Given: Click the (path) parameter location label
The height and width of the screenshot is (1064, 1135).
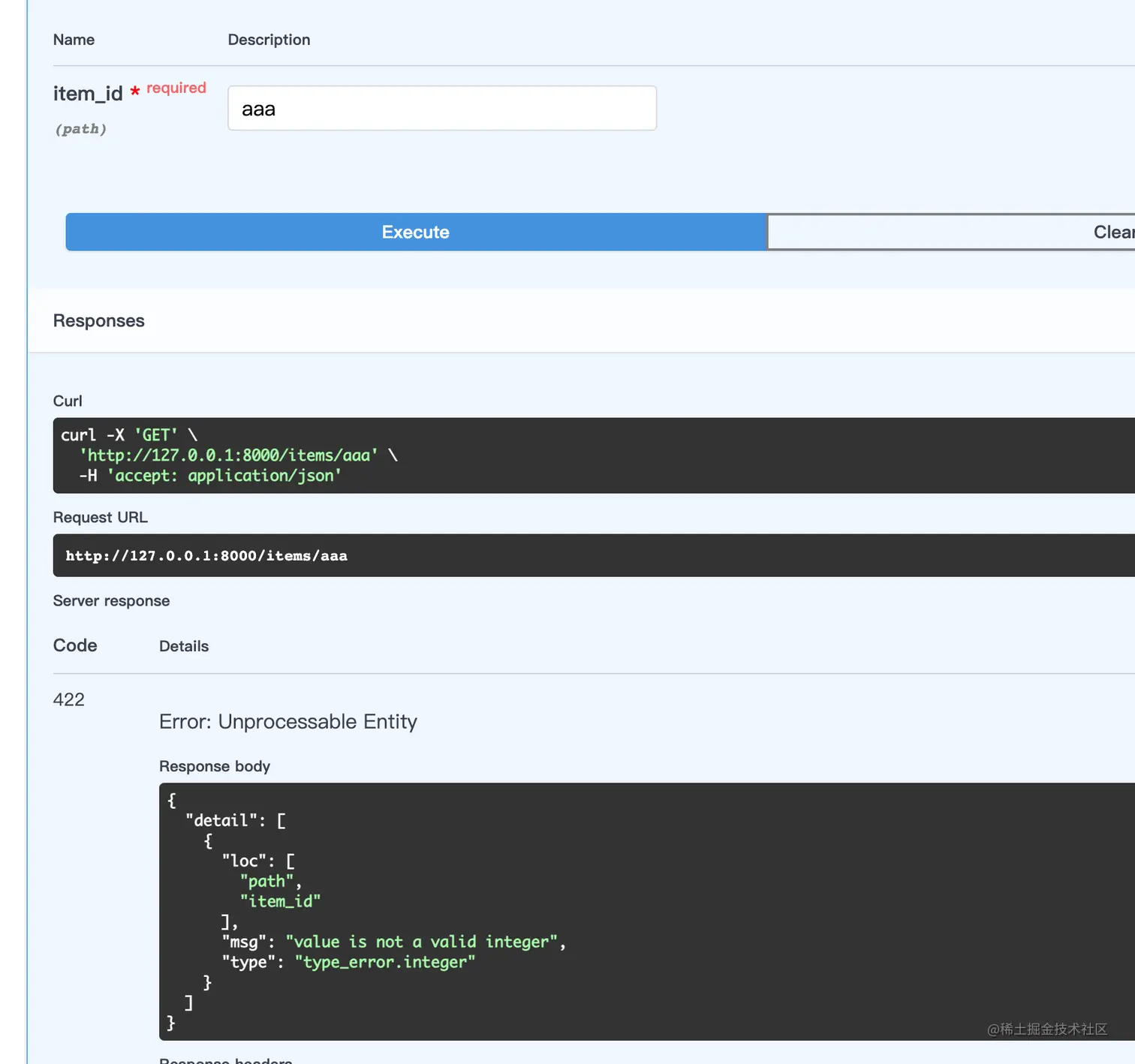Looking at the screenshot, I should click(x=81, y=129).
